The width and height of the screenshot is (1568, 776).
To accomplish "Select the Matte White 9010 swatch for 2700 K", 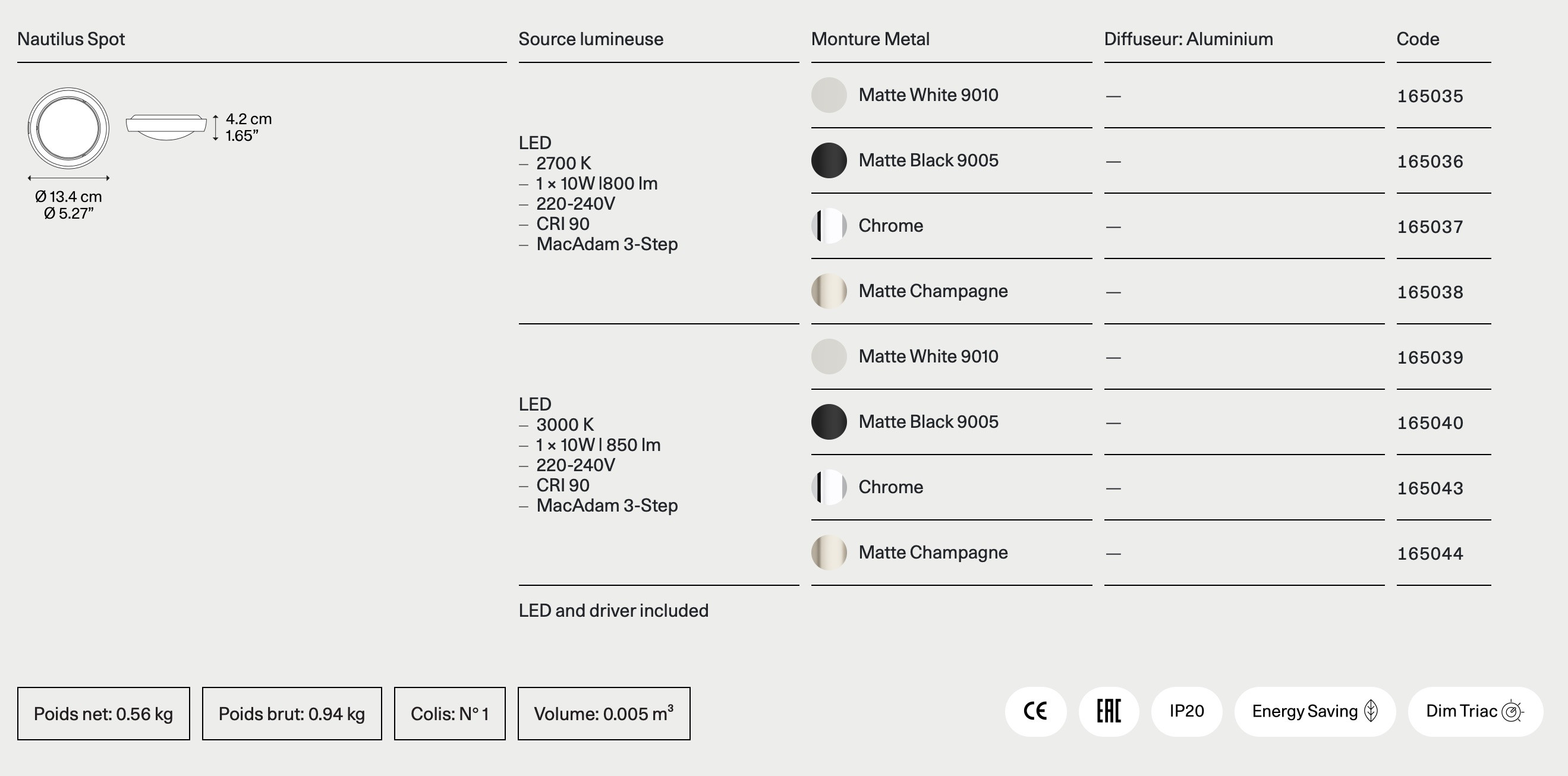I will 829,95.
